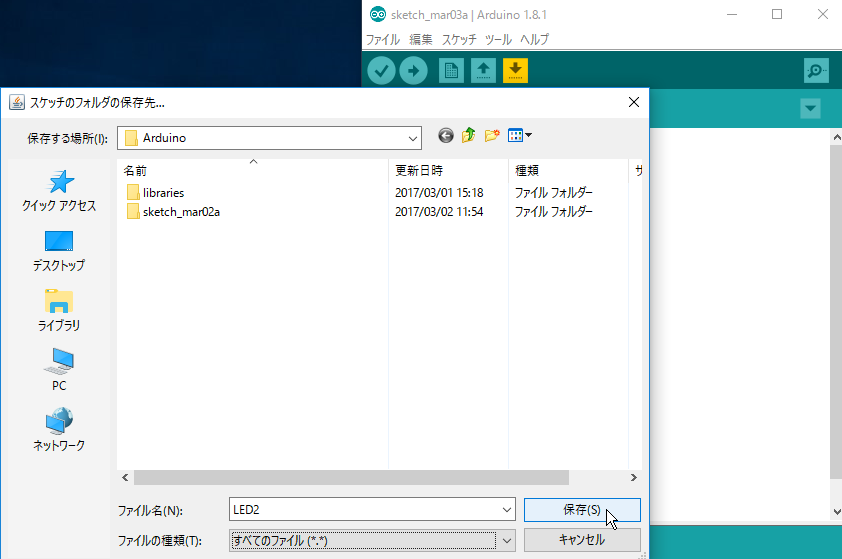Open the ファイル menu
This screenshot has width=842, height=559.
(382, 40)
